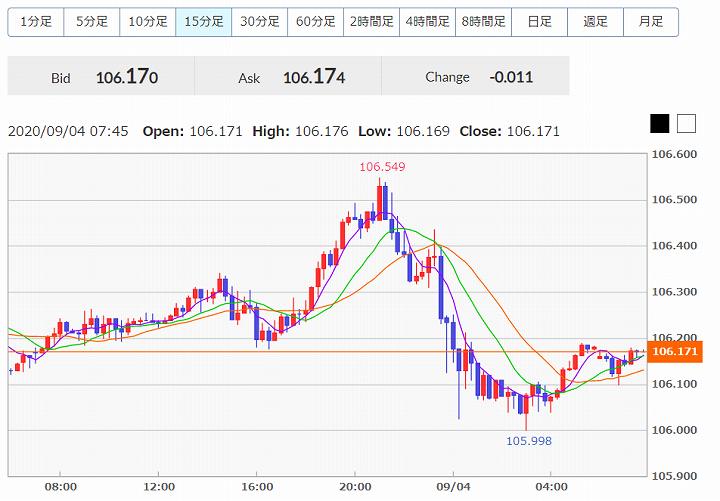The height and width of the screenshot is (501, 720).
Task: Change to the 4時間足 timeframe
Action: click(x=428, y=22)
